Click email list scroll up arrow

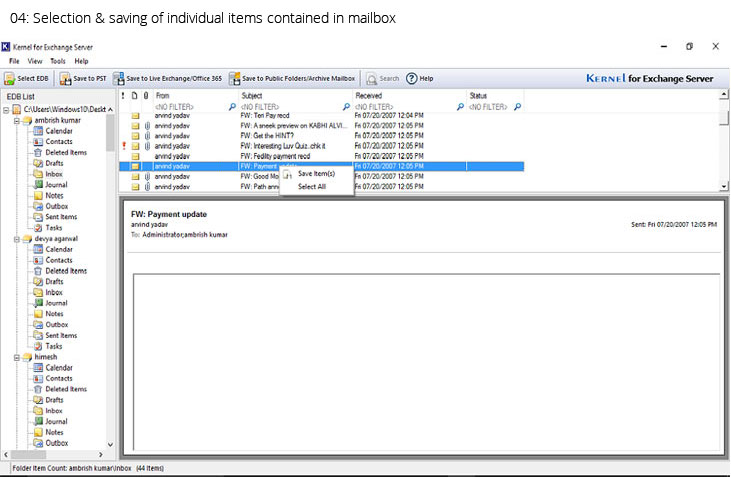[x=724, y=94]
